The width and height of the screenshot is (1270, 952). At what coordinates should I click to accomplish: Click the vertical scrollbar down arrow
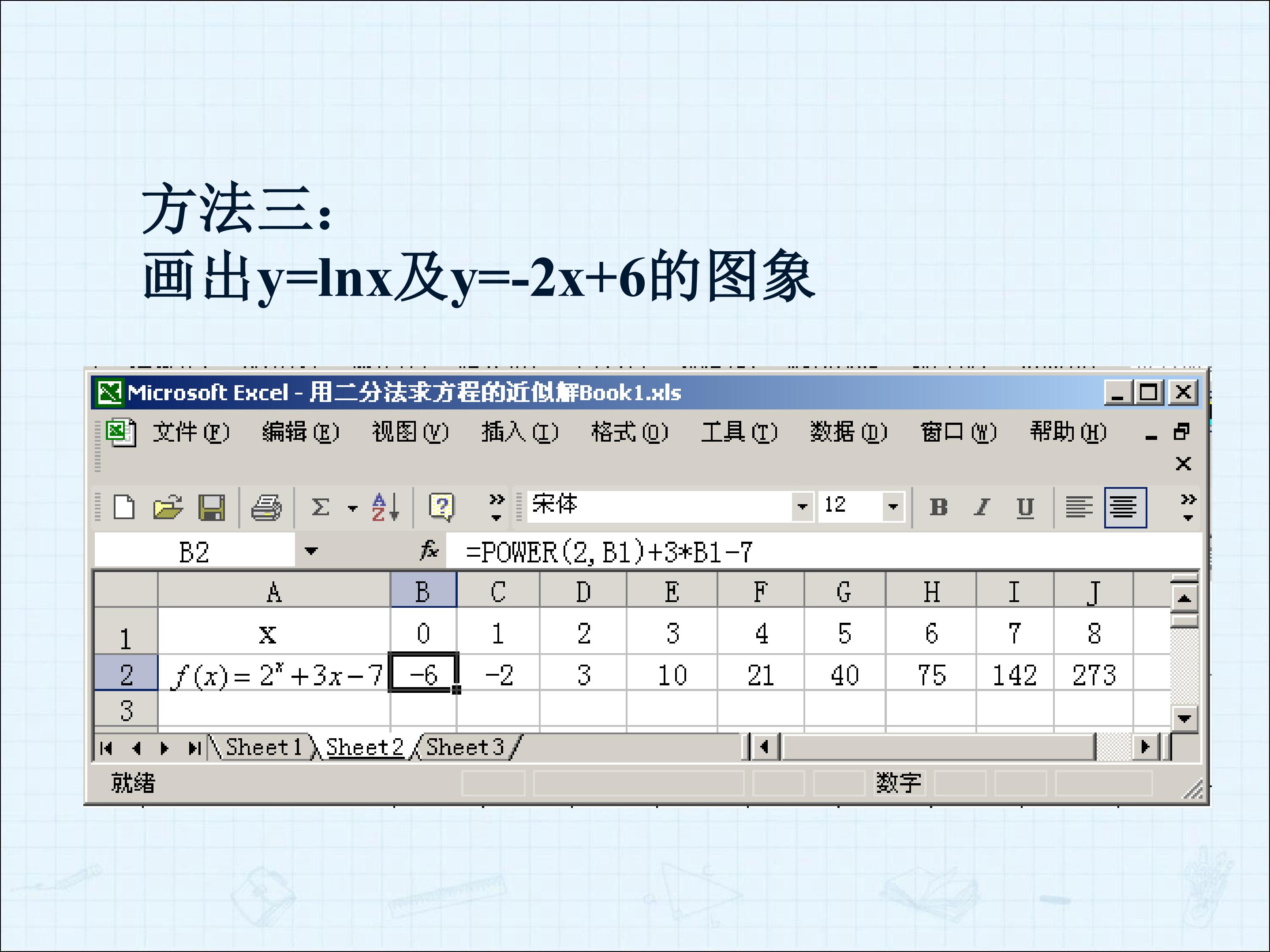(x=1184, y=718)
